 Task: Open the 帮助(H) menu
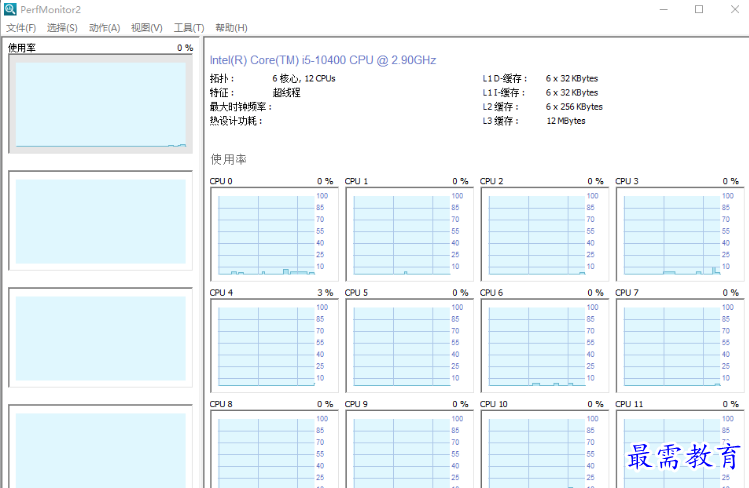pos(231,28)
